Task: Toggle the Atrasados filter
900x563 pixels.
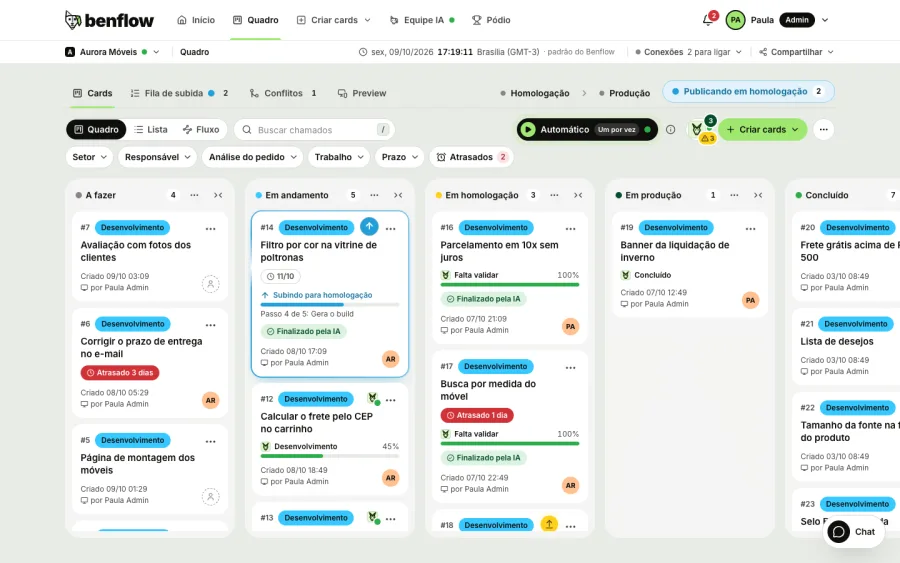Action: (x=471, y=157)
